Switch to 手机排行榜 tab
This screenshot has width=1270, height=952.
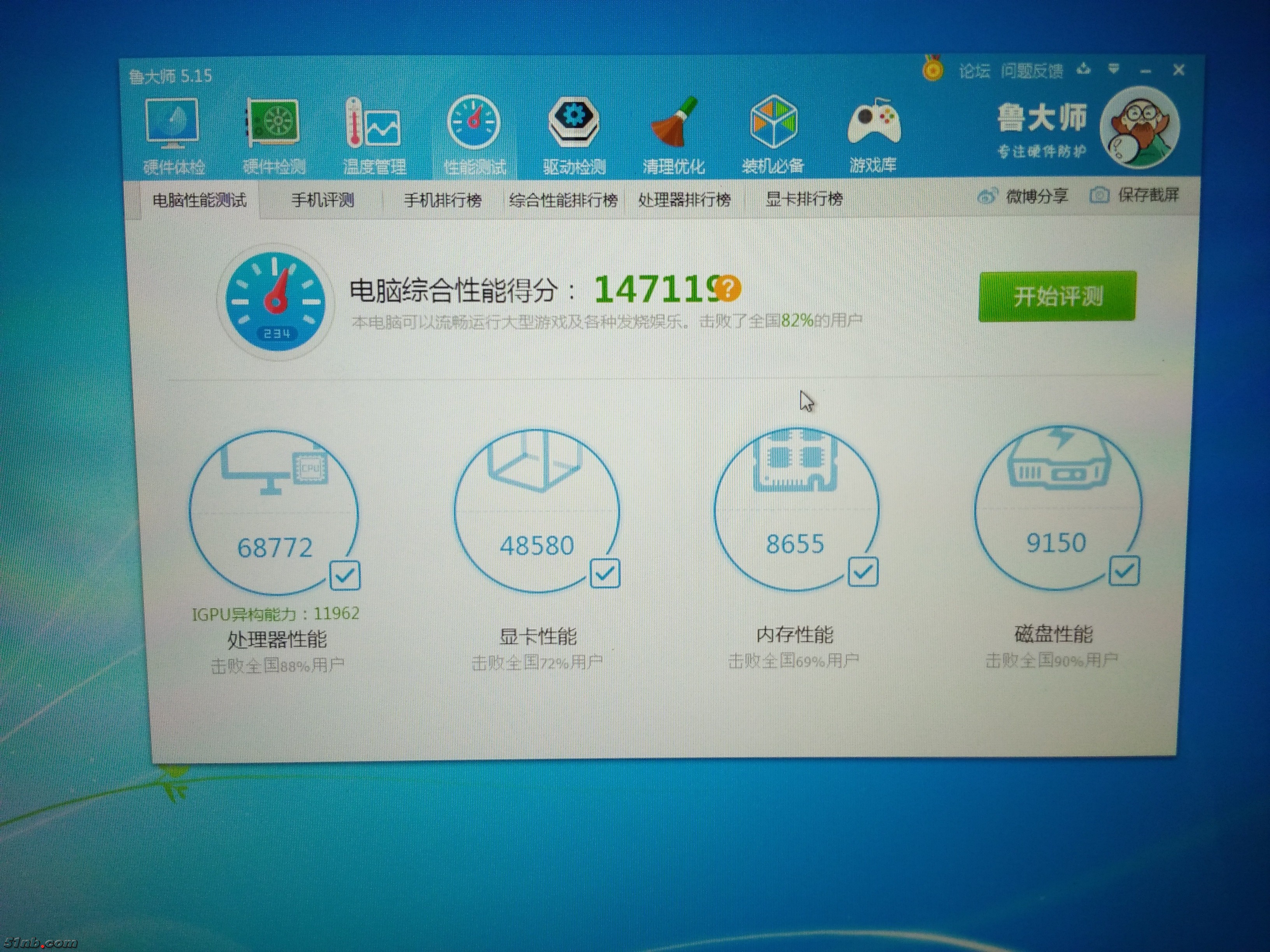tap(442, 200)
